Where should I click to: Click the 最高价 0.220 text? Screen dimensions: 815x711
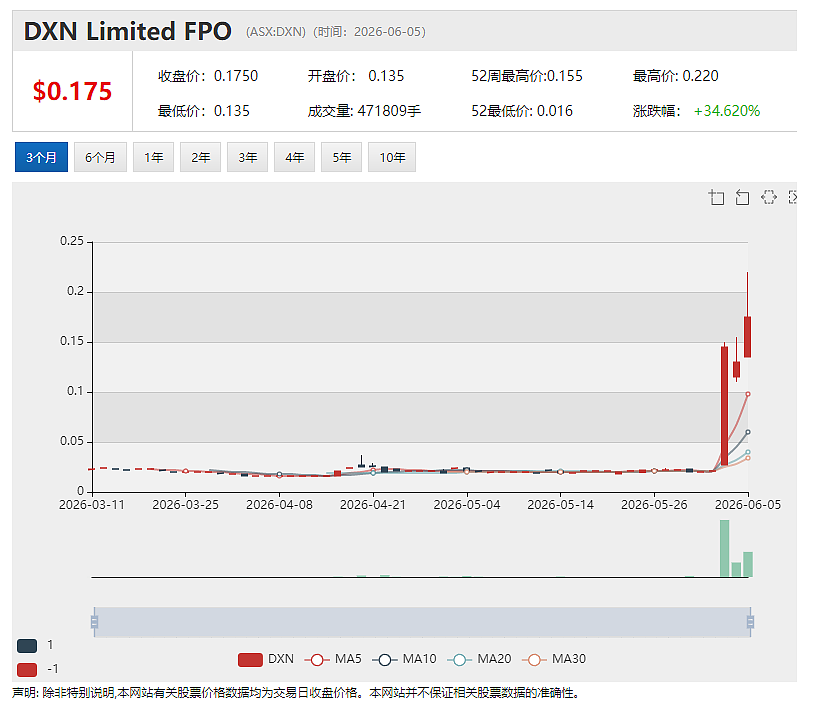click(x=675, y=76)
